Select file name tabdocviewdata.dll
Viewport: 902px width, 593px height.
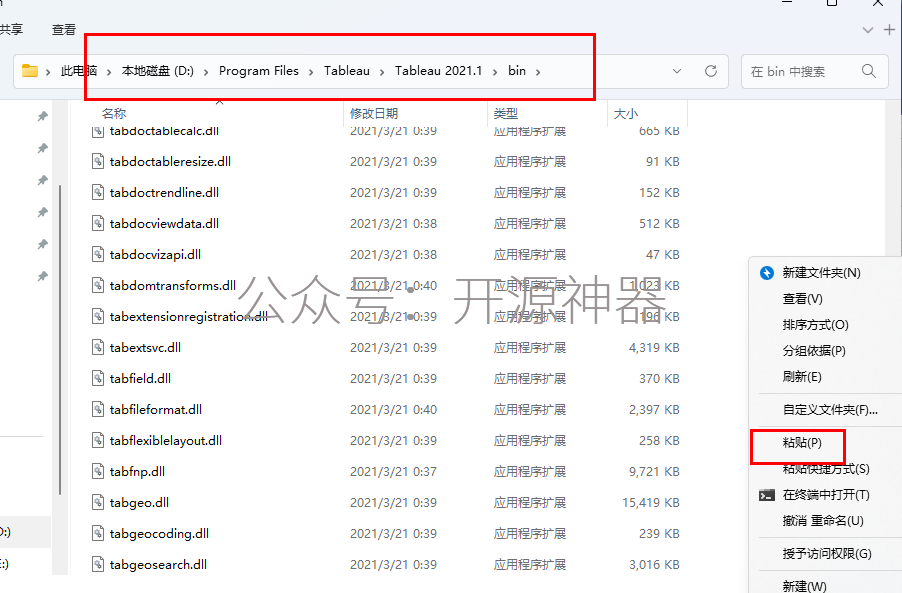pyautogui.click(x=165, y=224)
